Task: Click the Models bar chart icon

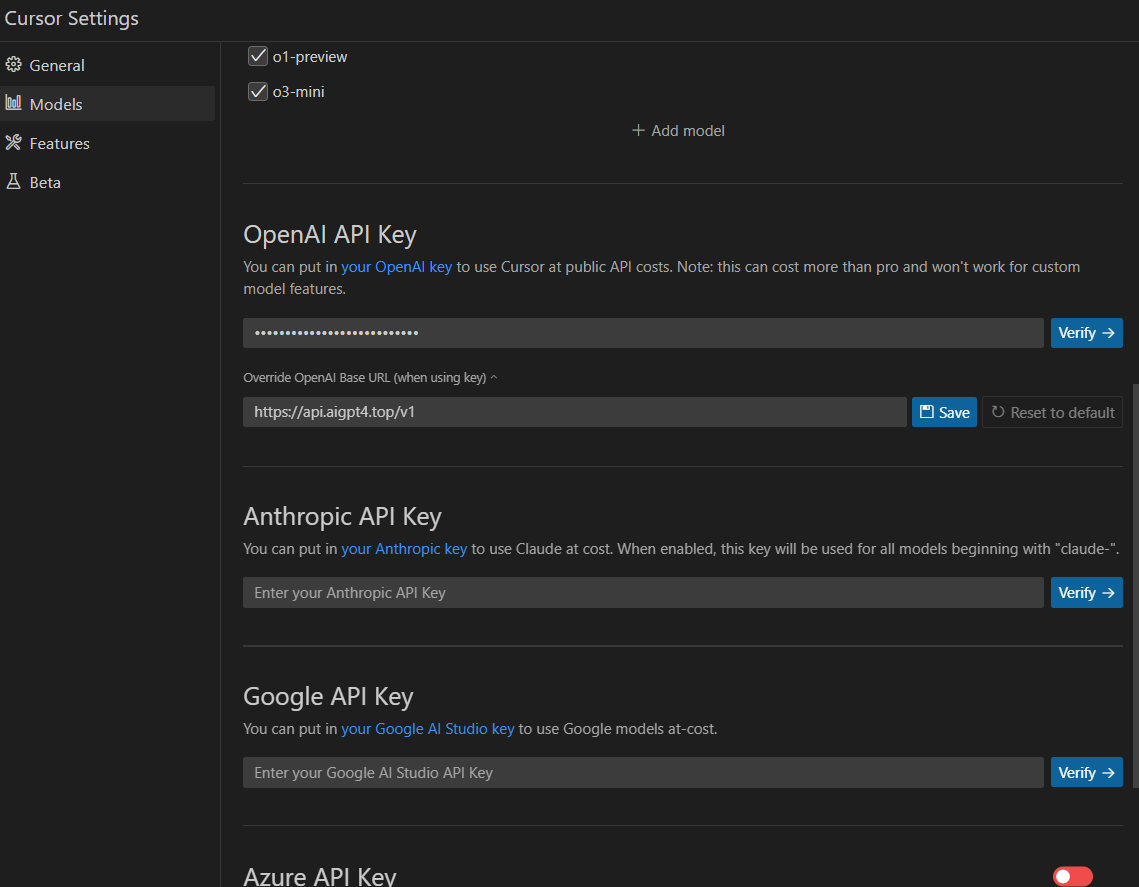Action: coord(13,103)
